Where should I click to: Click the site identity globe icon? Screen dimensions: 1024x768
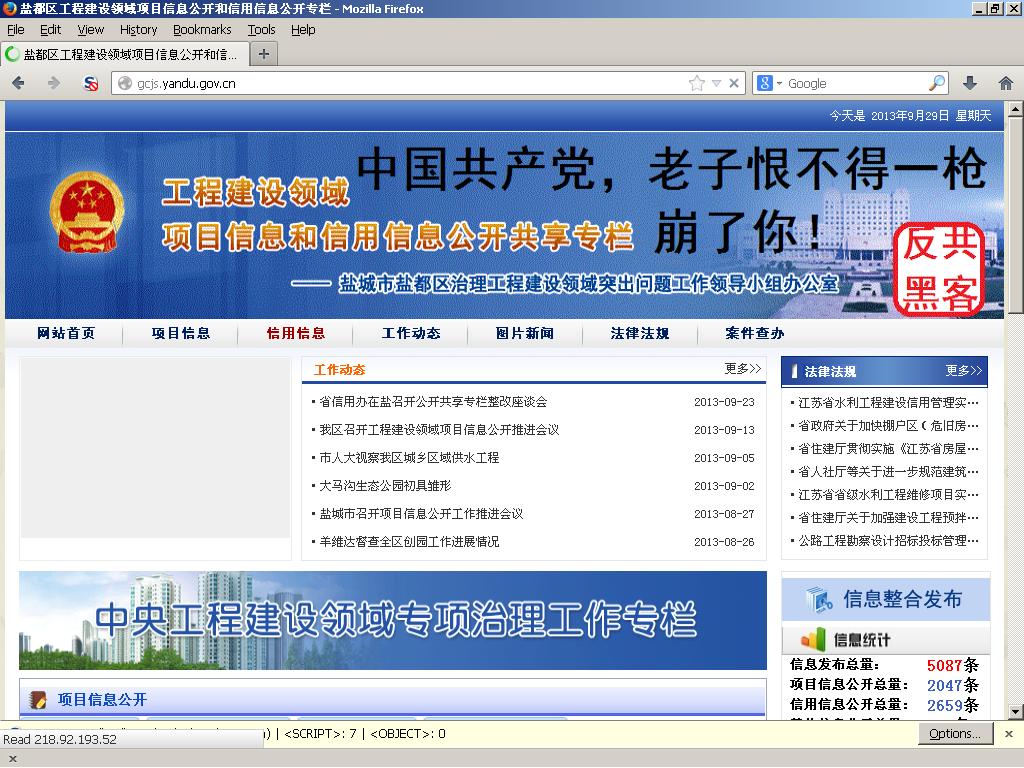point(125,83)
